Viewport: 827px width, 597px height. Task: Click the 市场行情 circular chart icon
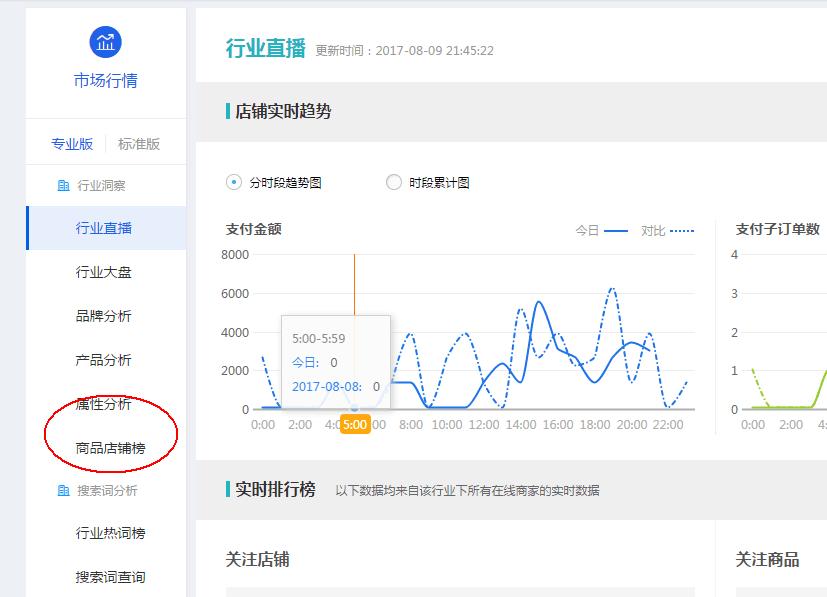103,43
